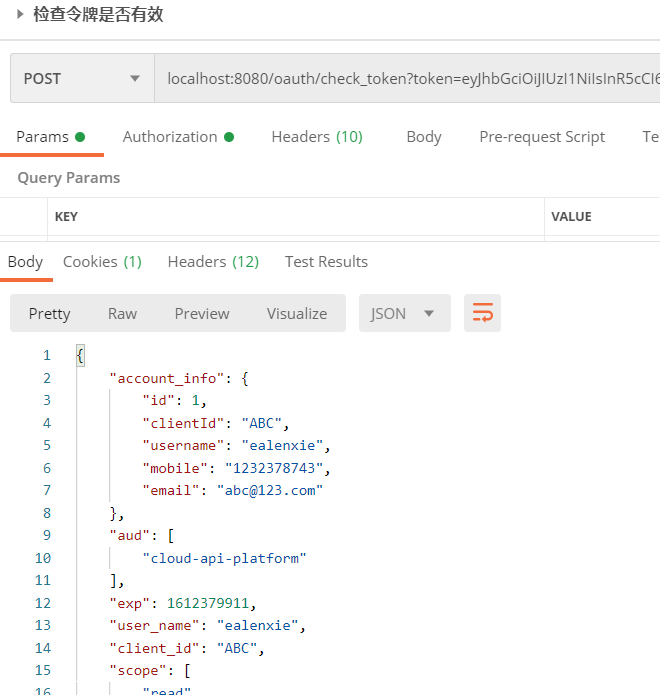The height and width of the screenshot is (695, 660).
Task: Open the Test Results tab
Action: click(326, 262)
